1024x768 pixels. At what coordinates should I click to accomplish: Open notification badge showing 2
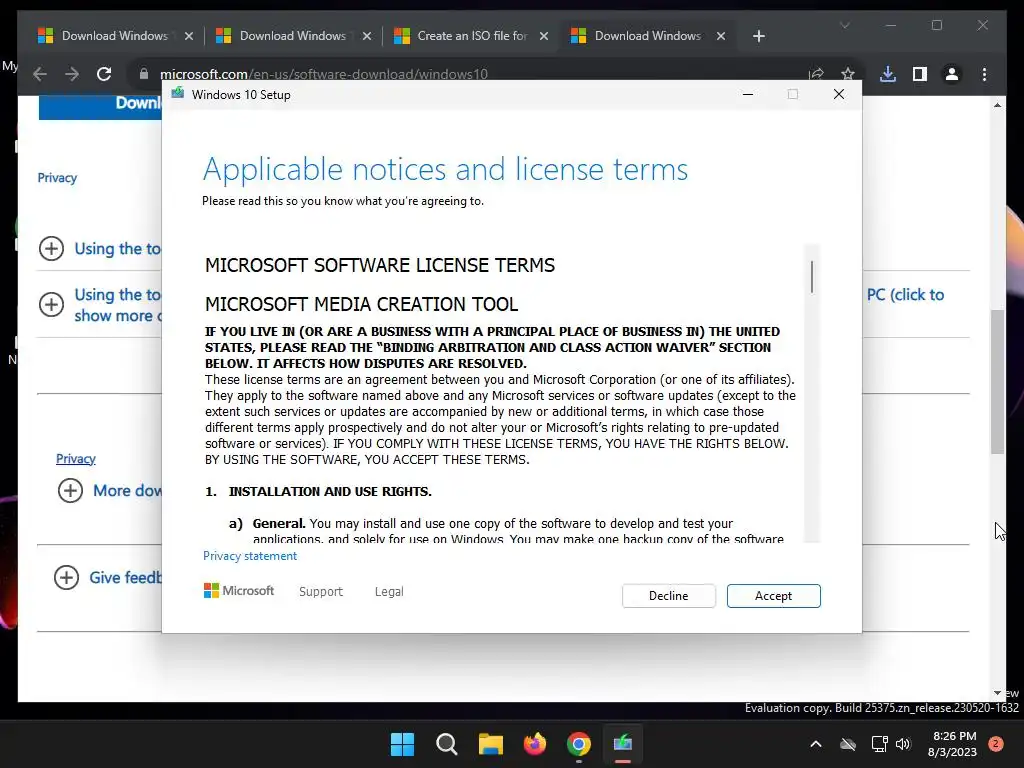[995, 744]
